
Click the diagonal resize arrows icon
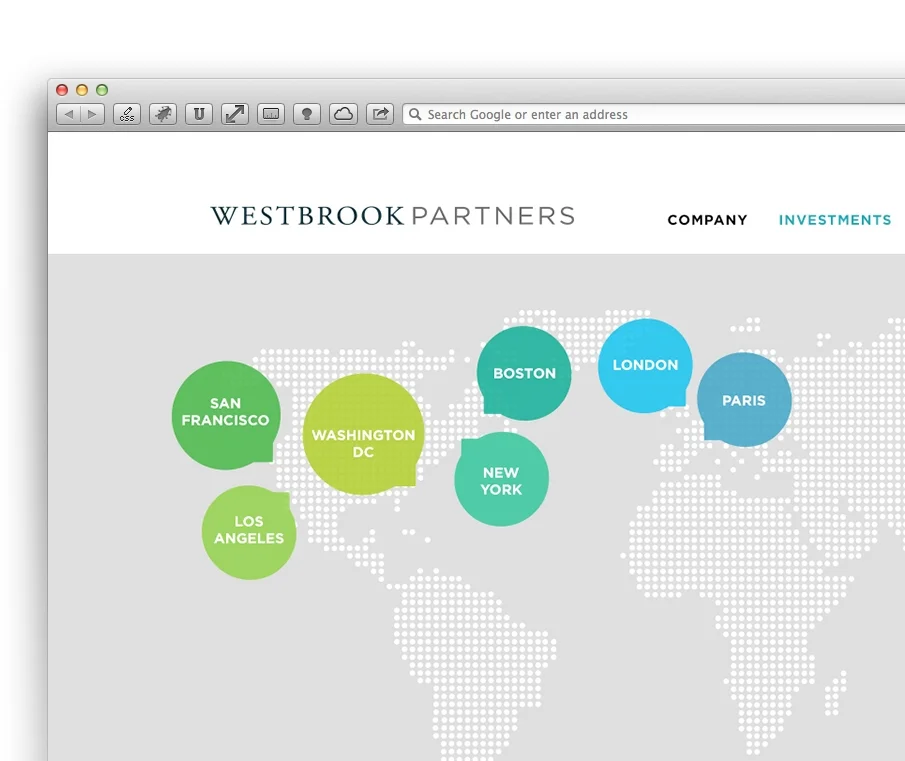[235, 114]
